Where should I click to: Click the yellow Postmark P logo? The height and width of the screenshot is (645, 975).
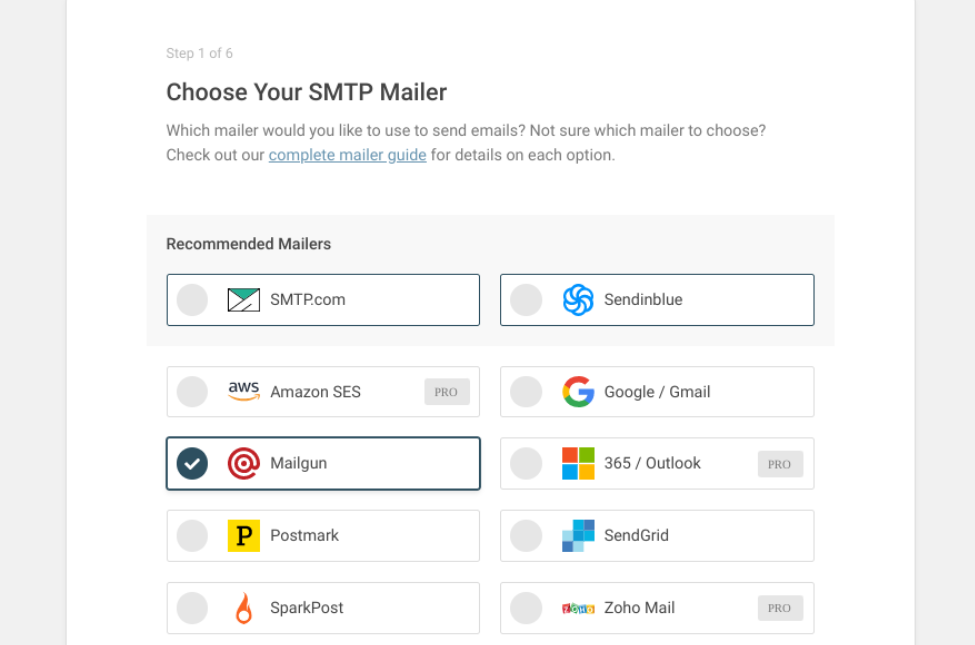(243, 536)
